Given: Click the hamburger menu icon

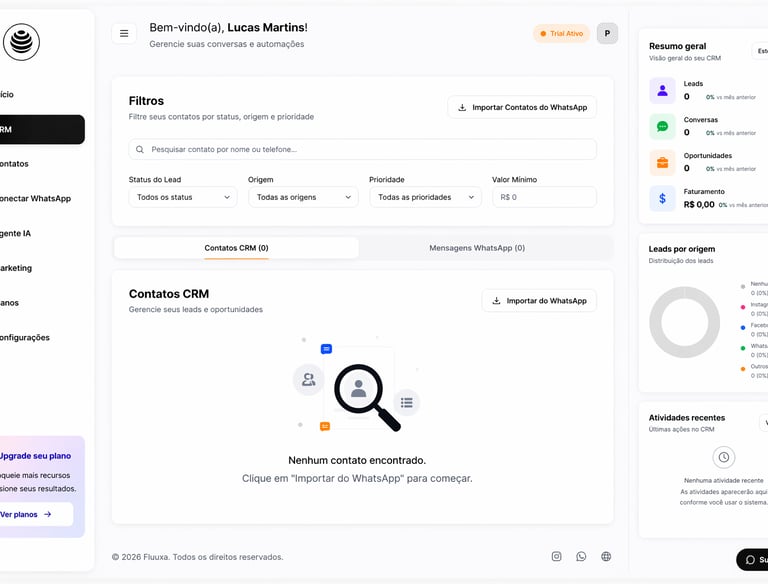Looking at the screenshot, I should point(124,34).
